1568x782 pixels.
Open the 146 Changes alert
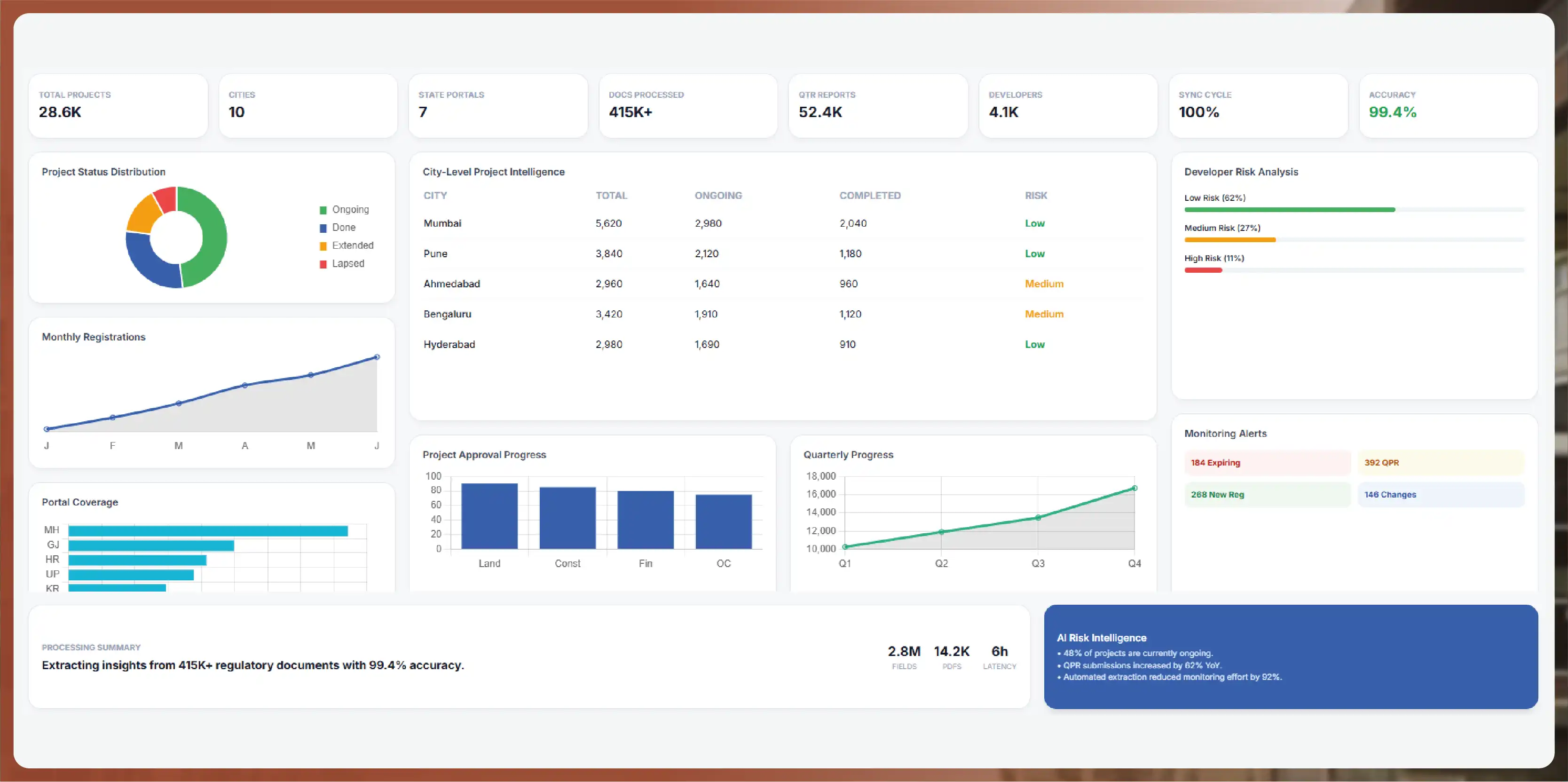(x=1441, y=495)
